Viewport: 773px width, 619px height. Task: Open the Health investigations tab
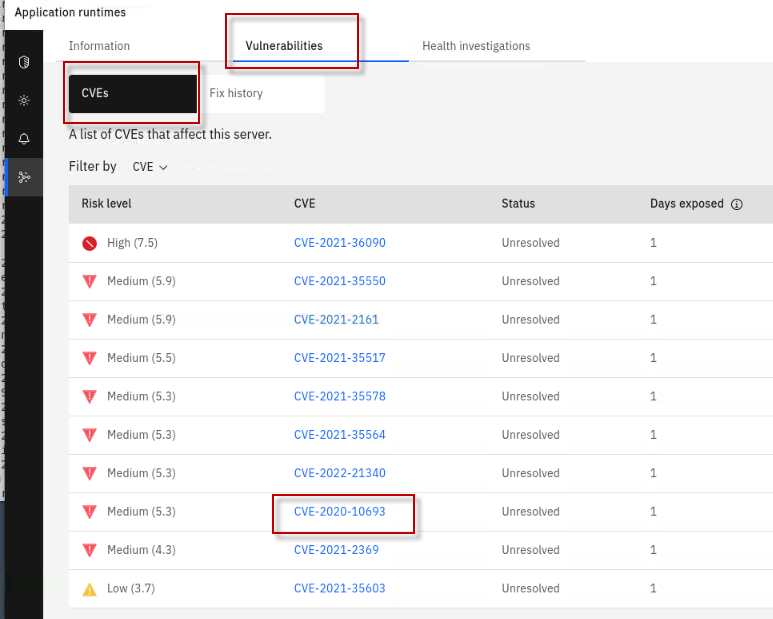476,46
